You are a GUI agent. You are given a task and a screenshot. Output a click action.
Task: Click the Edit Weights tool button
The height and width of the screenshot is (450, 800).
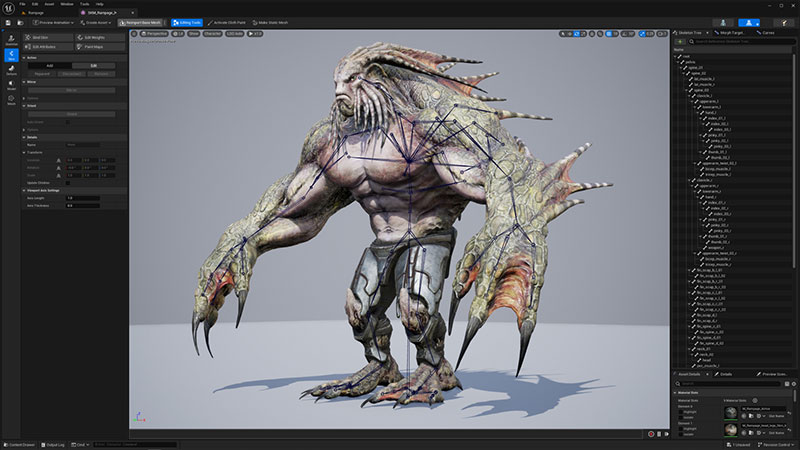point(100,37)
